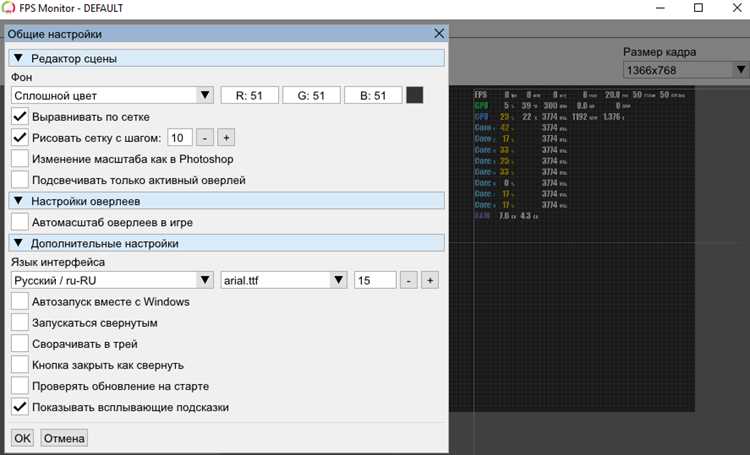The image size is (750, 455).
Task: Toggle the 'Выравнивать по сетке' checkbox
Action: click(20, 116)
